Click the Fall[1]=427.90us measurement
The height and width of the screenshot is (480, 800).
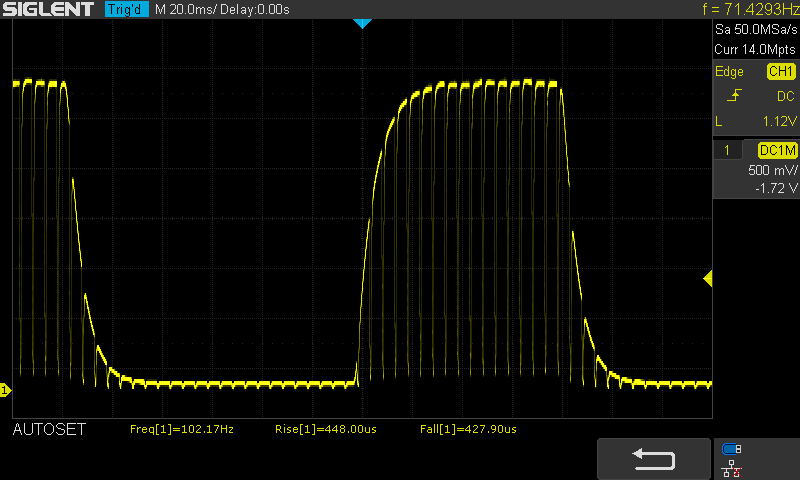[x=468, y=429]
